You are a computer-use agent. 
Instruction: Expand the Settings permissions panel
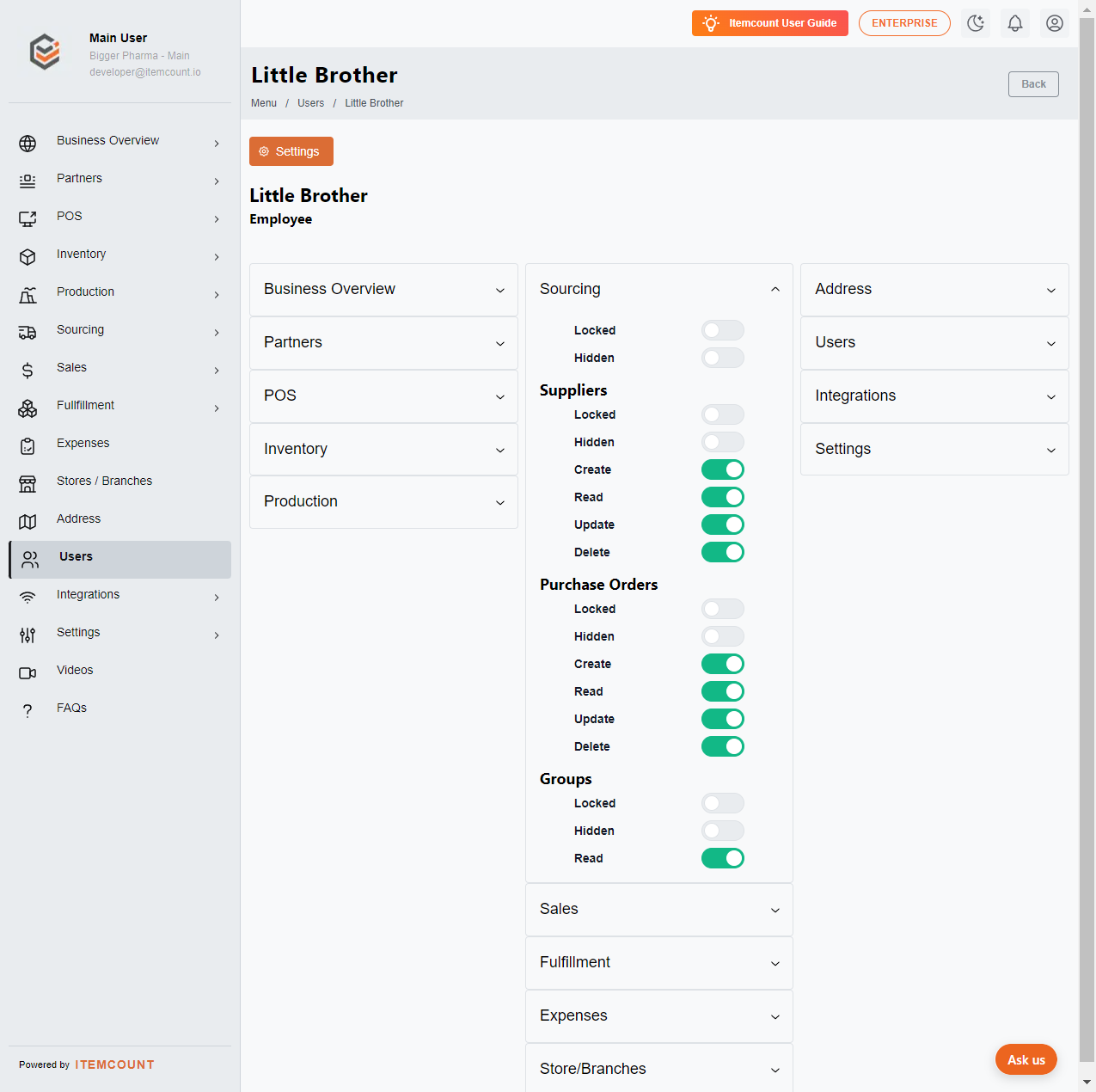pyautogui.click(x=934, y=450)
